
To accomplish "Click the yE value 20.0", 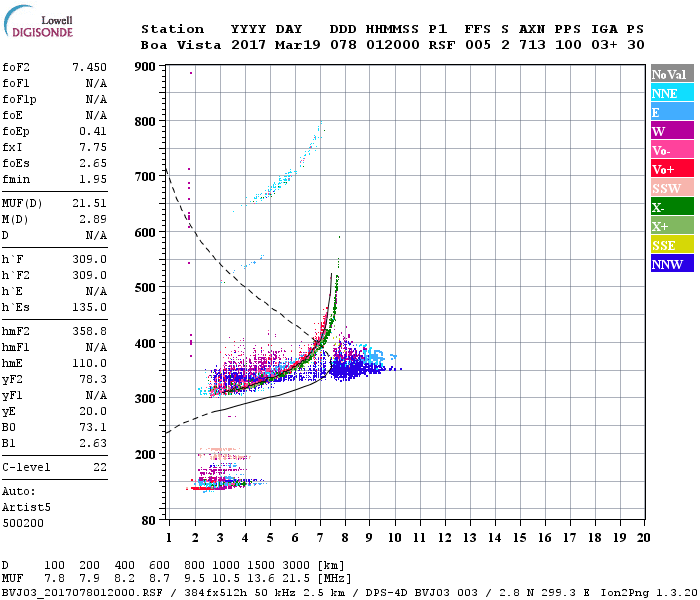I will (93, 412).
